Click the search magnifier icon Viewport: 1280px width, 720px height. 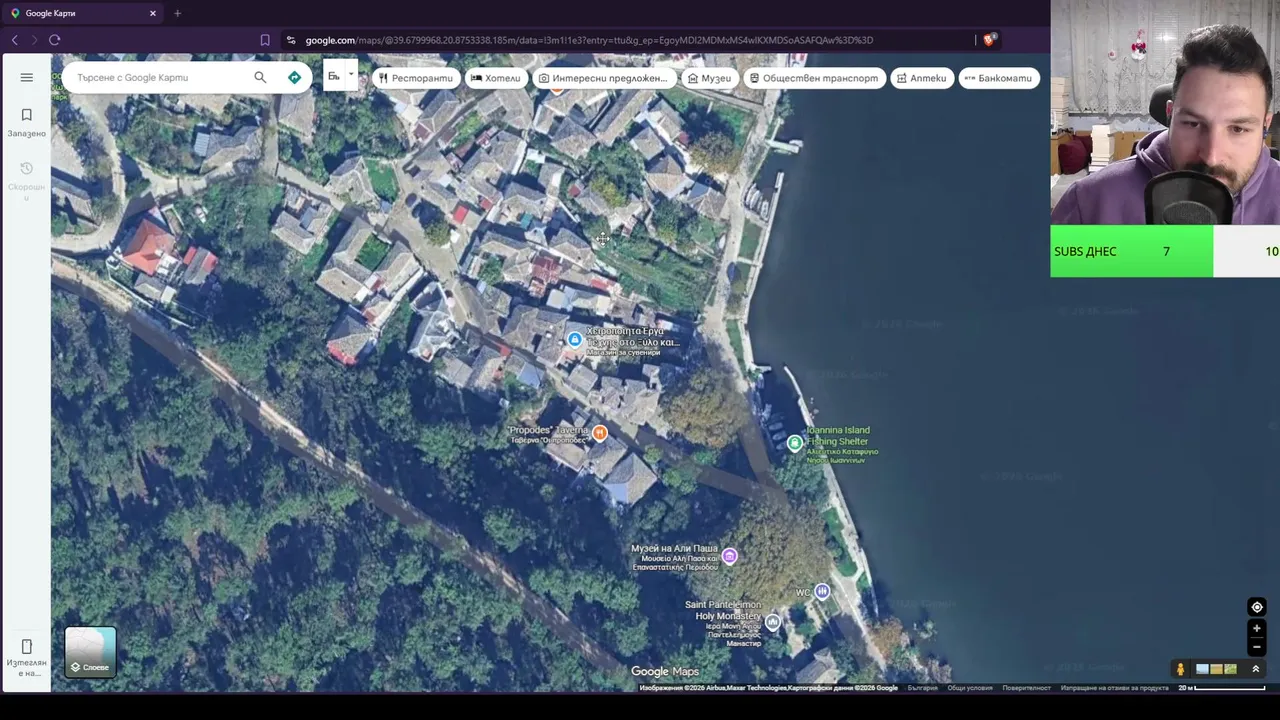[260, 77]
